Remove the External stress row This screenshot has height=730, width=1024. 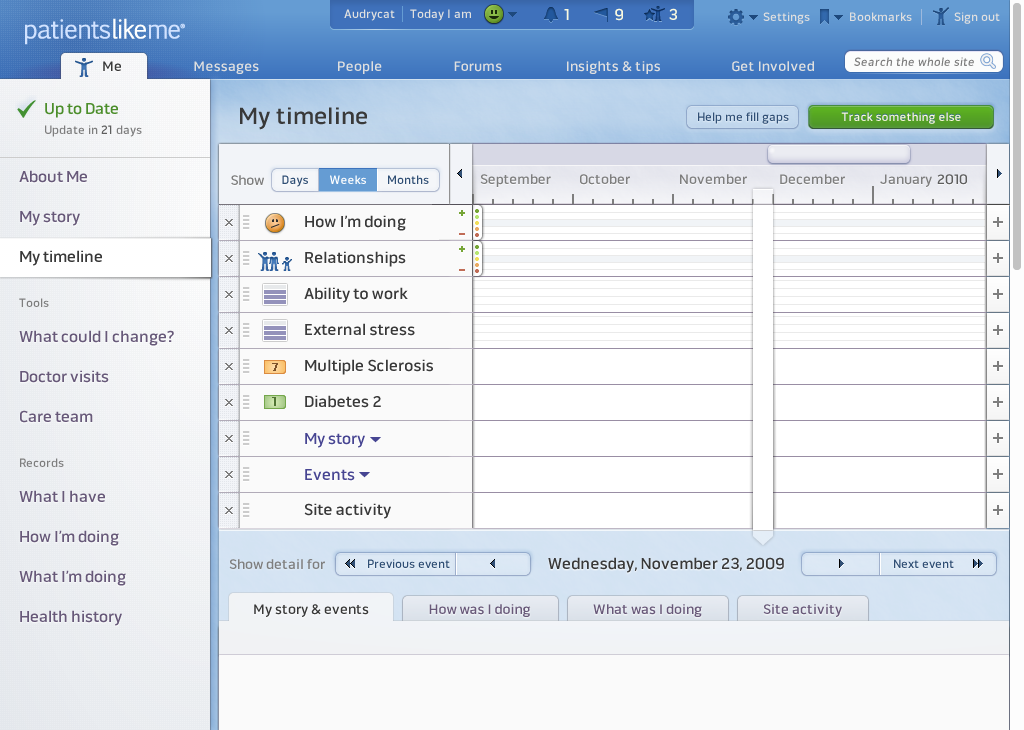229,330
